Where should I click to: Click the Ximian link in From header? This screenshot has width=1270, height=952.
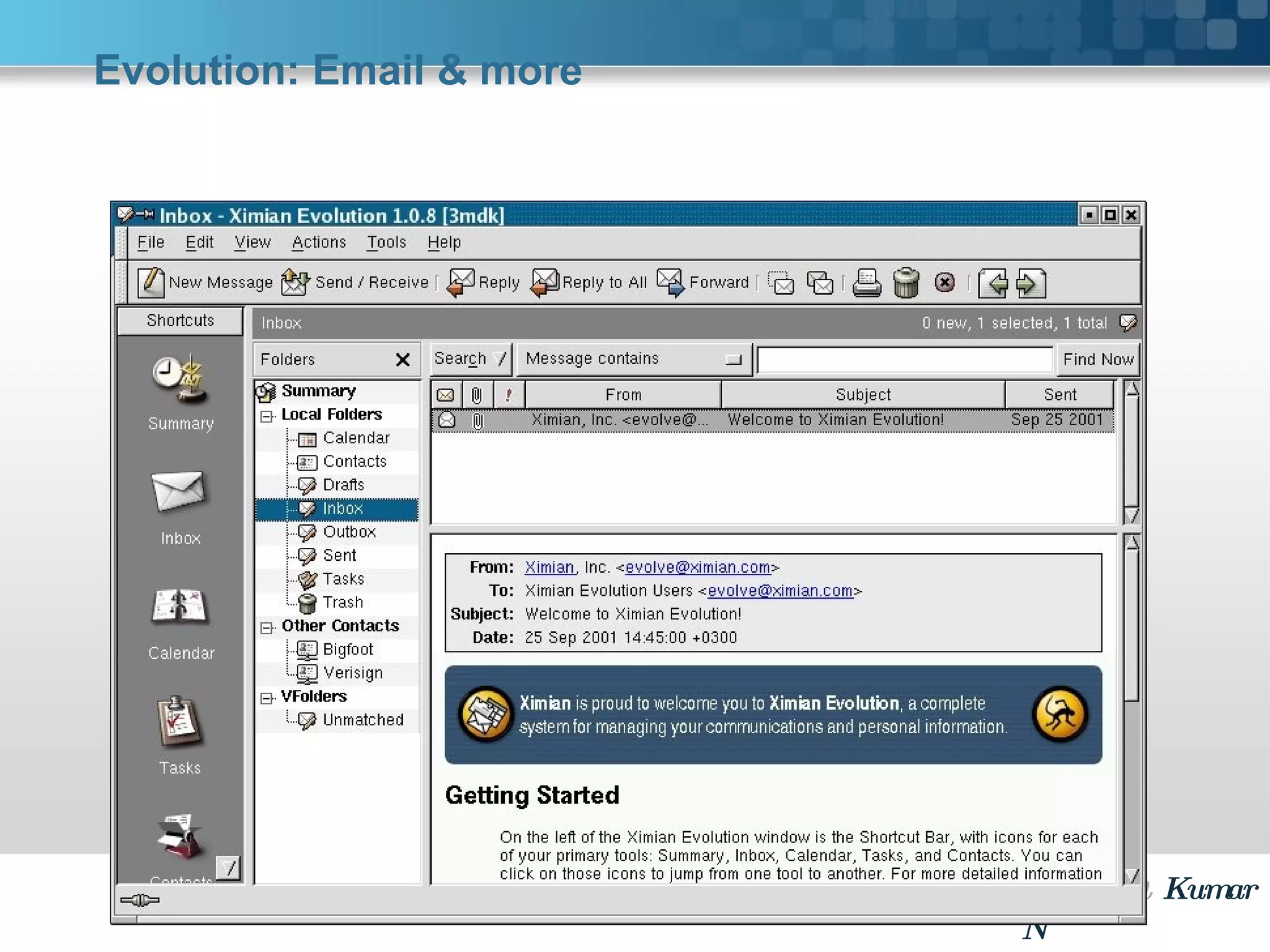point(549,567)
